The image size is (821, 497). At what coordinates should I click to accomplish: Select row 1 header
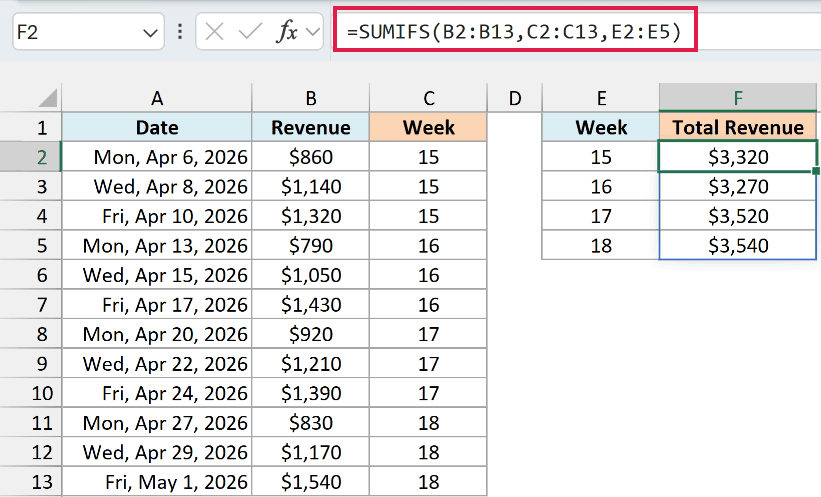click(31, 127)
